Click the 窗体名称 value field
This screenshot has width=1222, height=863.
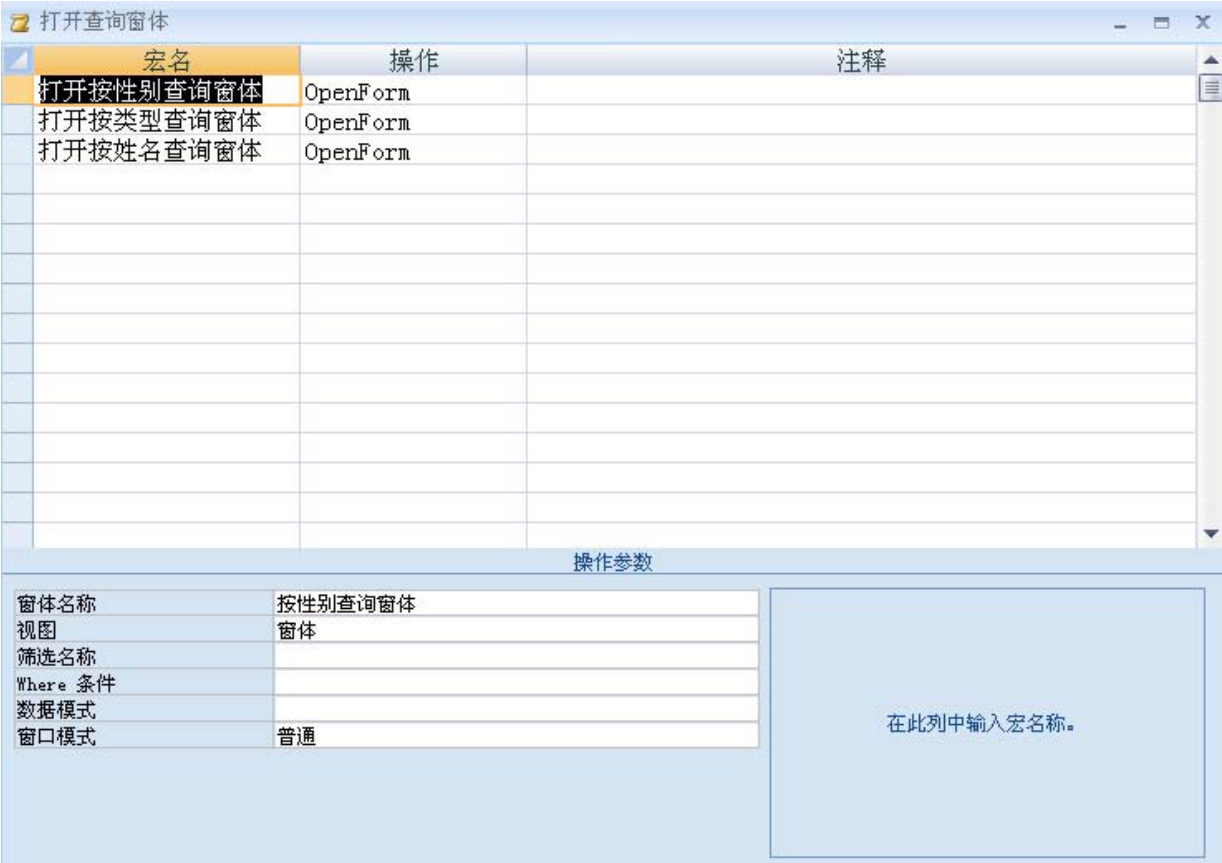(515, 603)
